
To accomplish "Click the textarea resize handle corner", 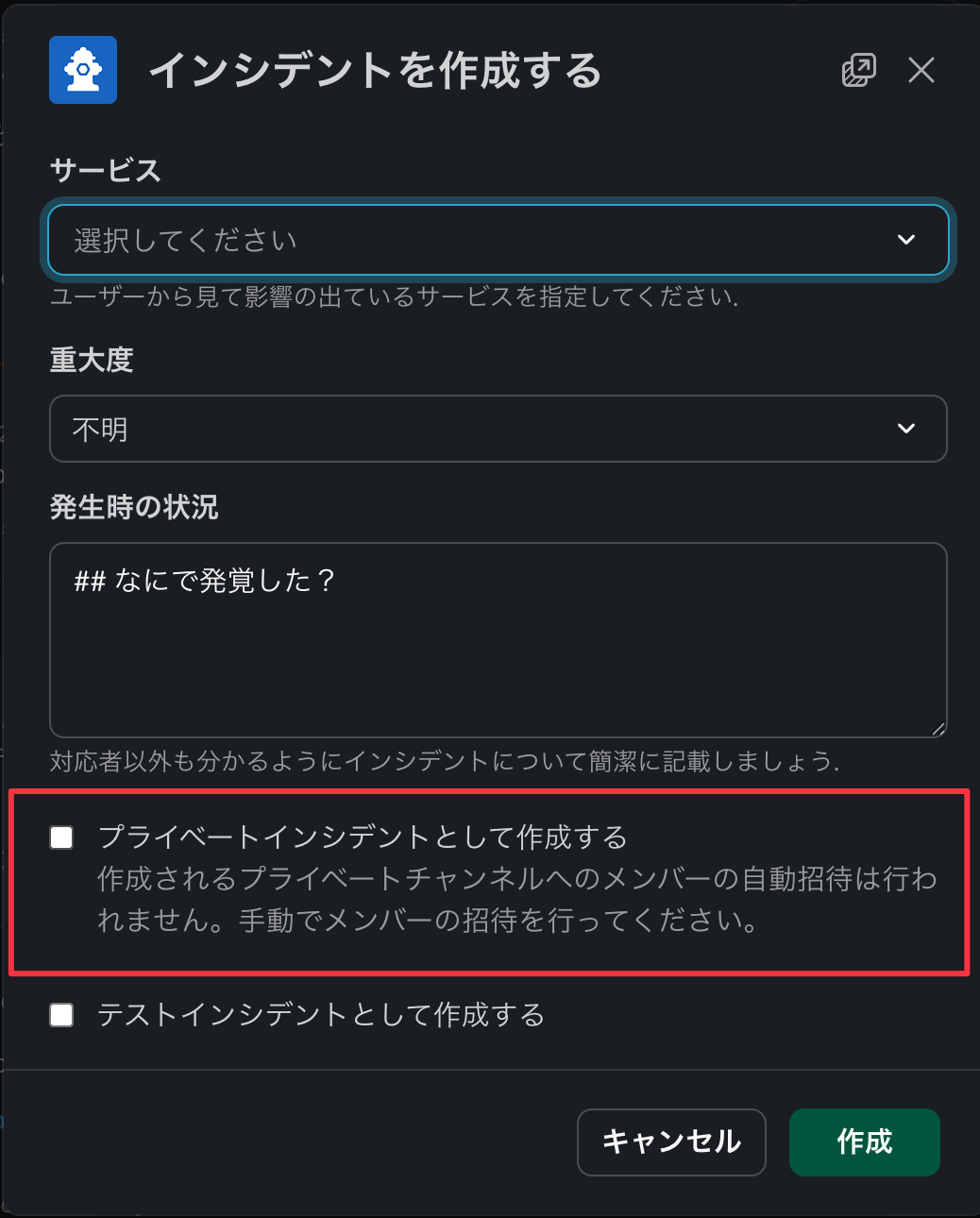I will (x=938, y=728).
